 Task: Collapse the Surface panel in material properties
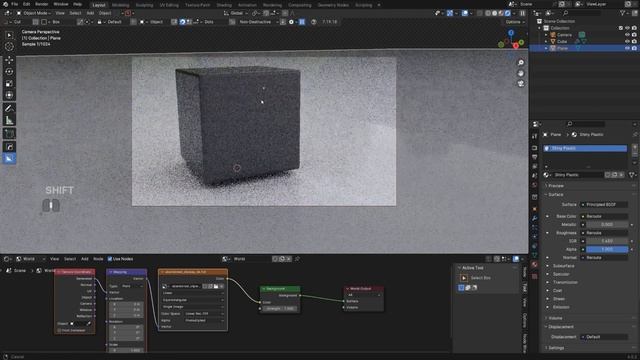pyautogui.click(x=556, y=195)
